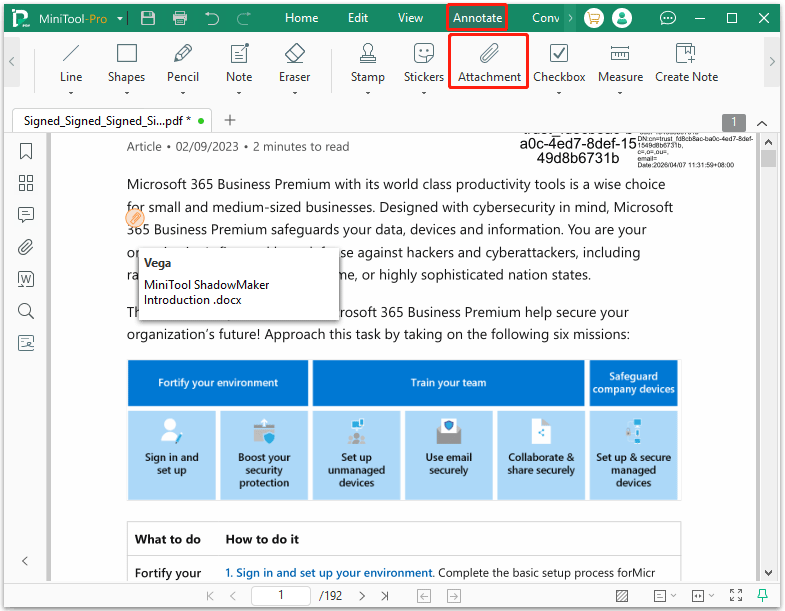Open the Convert tab
The height and width of the screenshot is (611, 785).
click(x=545, y=18)
